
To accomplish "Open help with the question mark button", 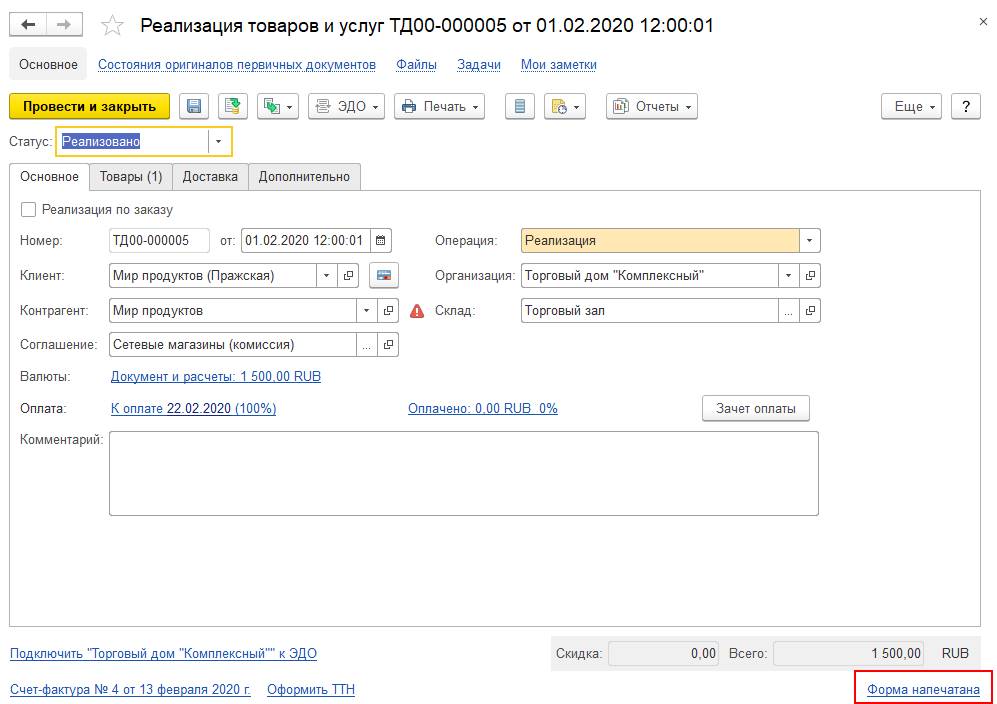I will click(x=966, y=106).
